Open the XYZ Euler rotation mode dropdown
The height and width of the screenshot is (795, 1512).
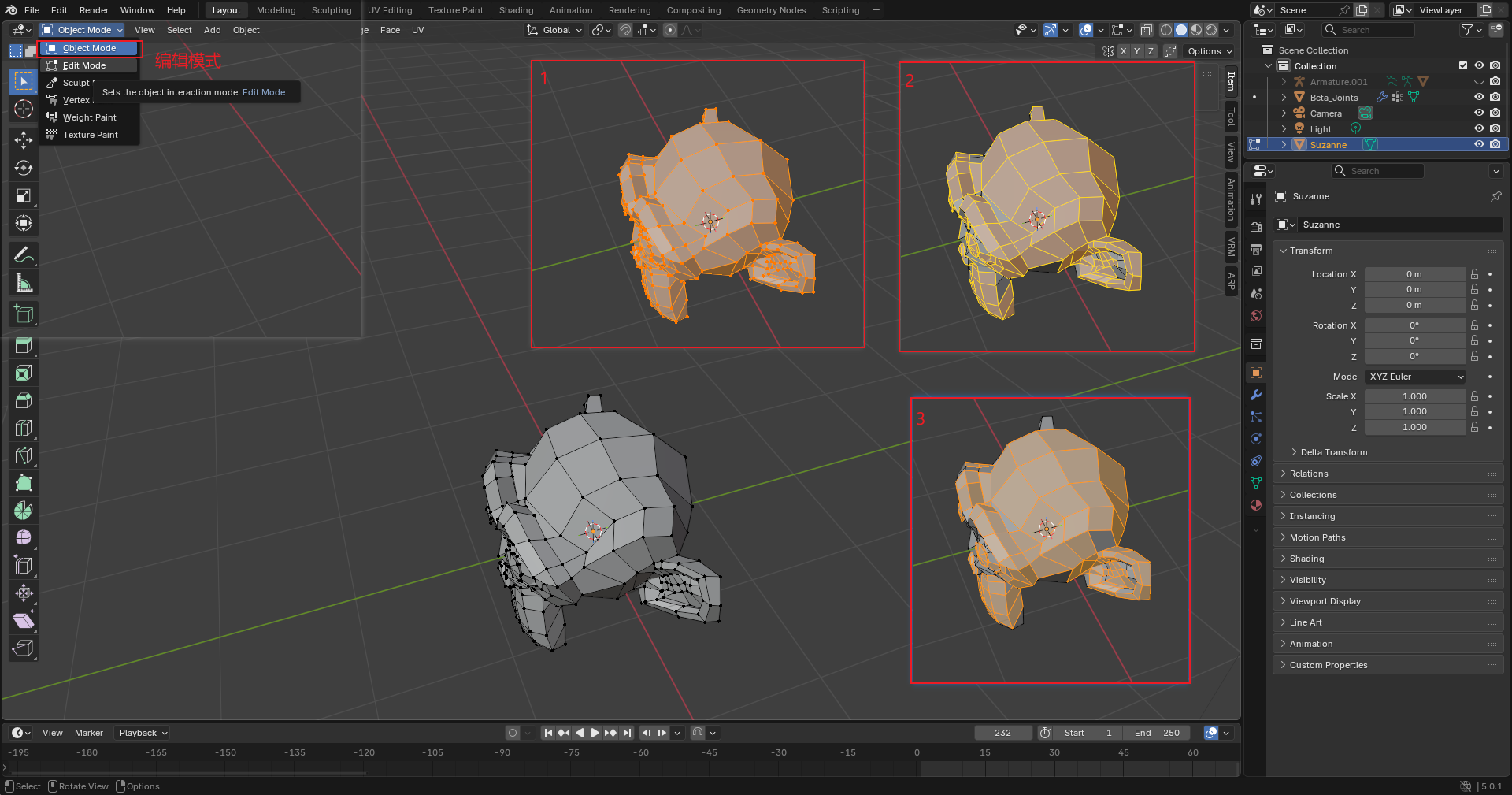coord(1415,377)
